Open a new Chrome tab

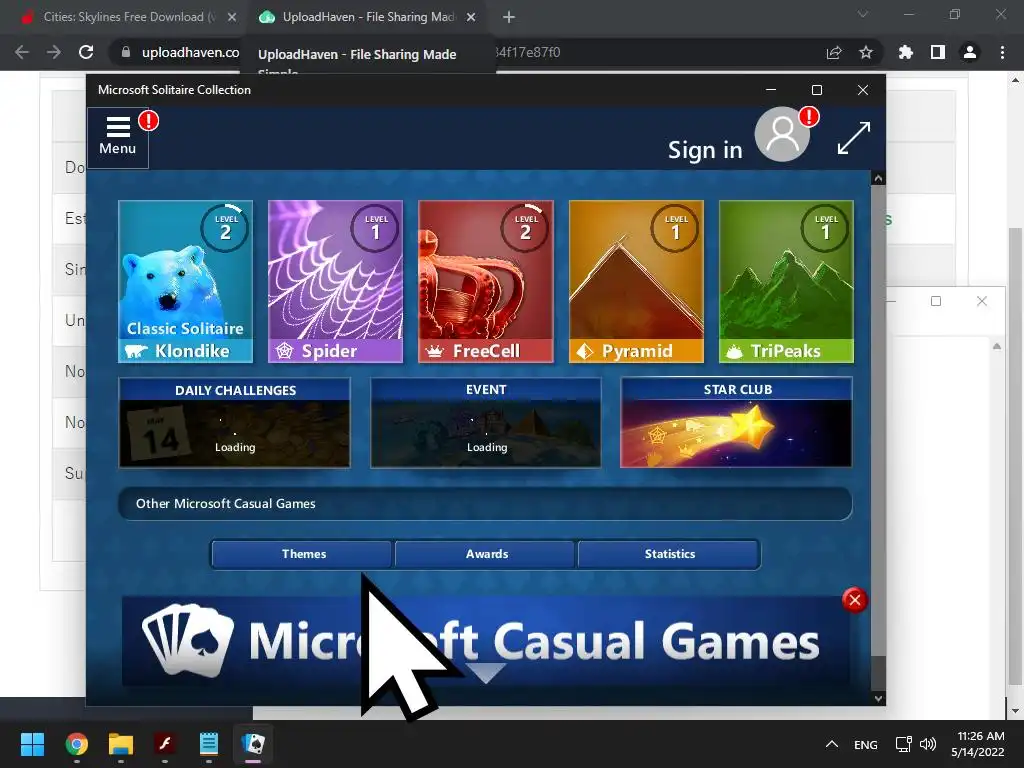509,18
